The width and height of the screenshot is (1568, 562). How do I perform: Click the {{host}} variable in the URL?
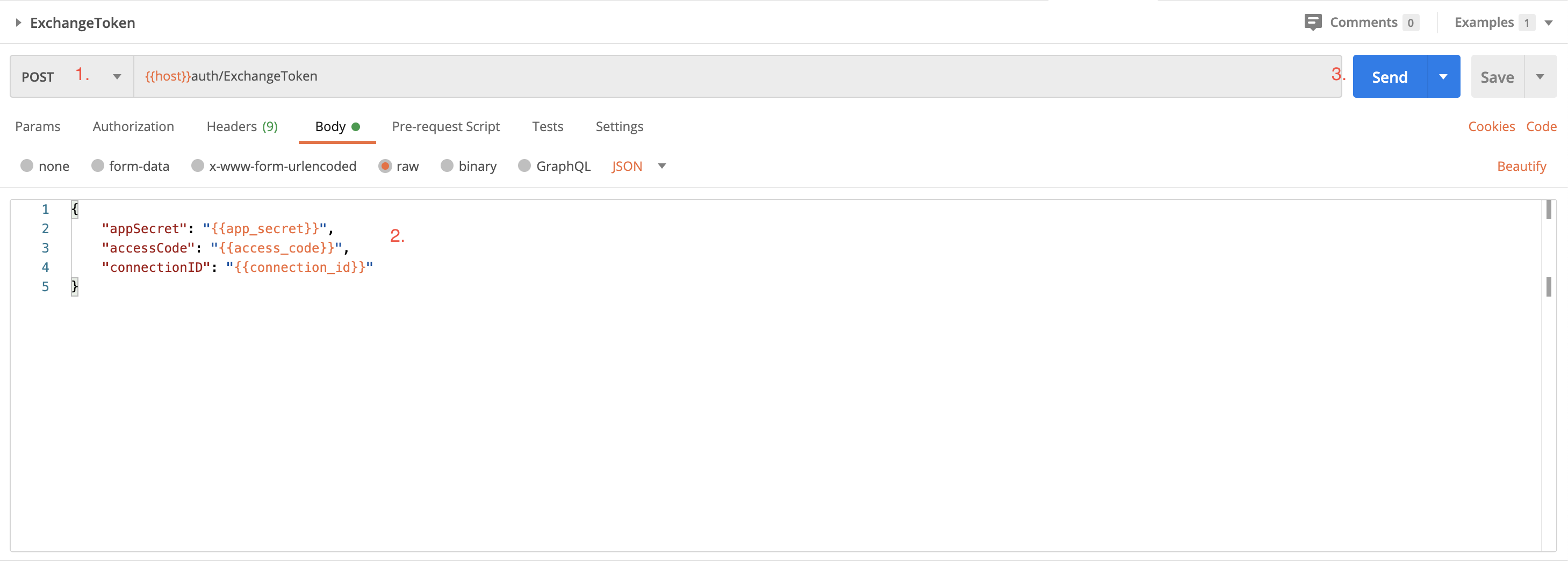click(168, 76)
